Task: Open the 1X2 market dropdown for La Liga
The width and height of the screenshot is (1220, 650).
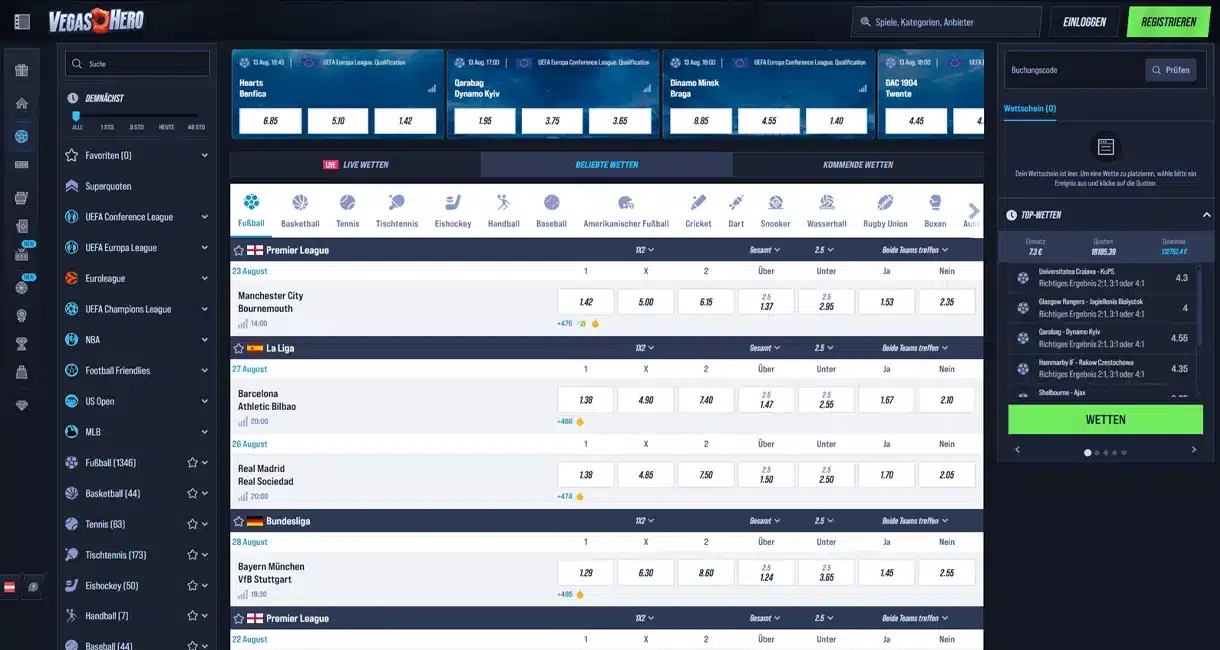Action: (x=645, y=348)
